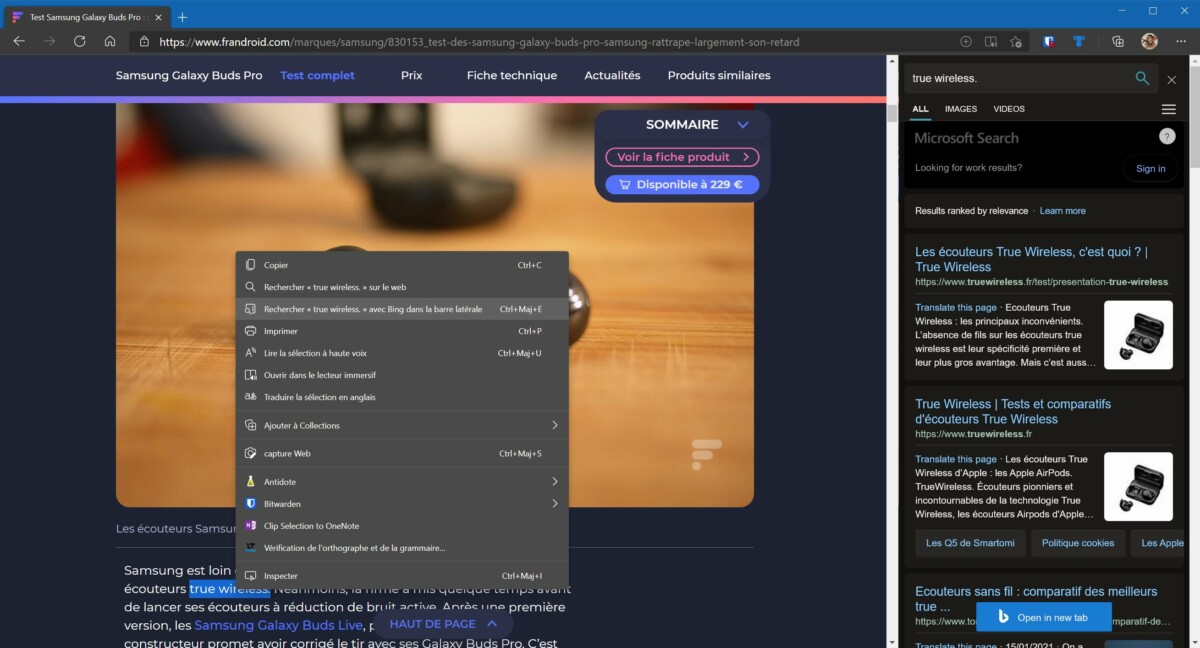This screenshot has width=1200, height=648.
Task: Choose Rechercher « true wireless. » sur le web
Action: [x=402, y=287]
